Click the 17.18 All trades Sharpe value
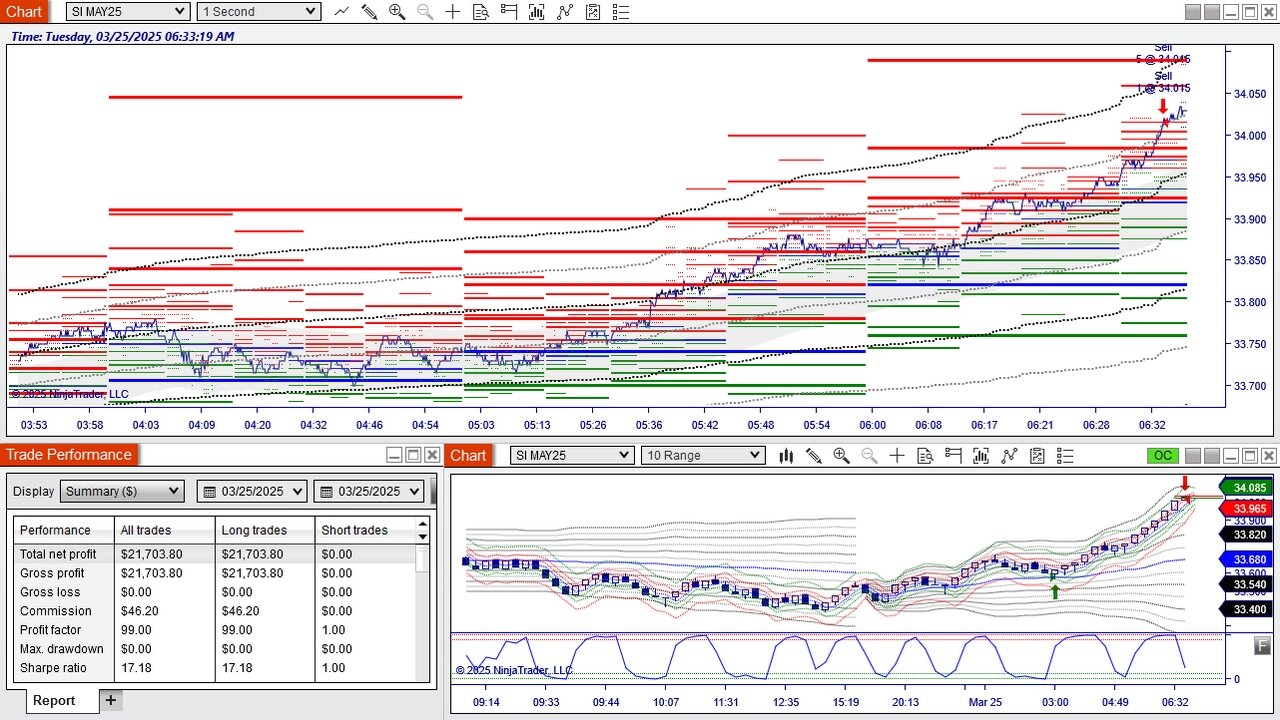Image resolution: width=1280 pixels, height=720 pixels. tap(136, 669)
